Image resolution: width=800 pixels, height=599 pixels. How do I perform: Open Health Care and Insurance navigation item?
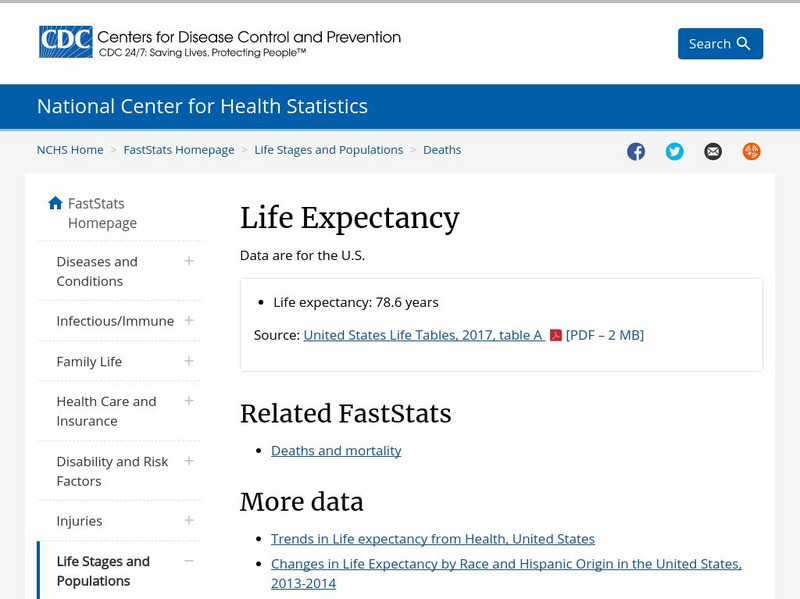point(105,401)
